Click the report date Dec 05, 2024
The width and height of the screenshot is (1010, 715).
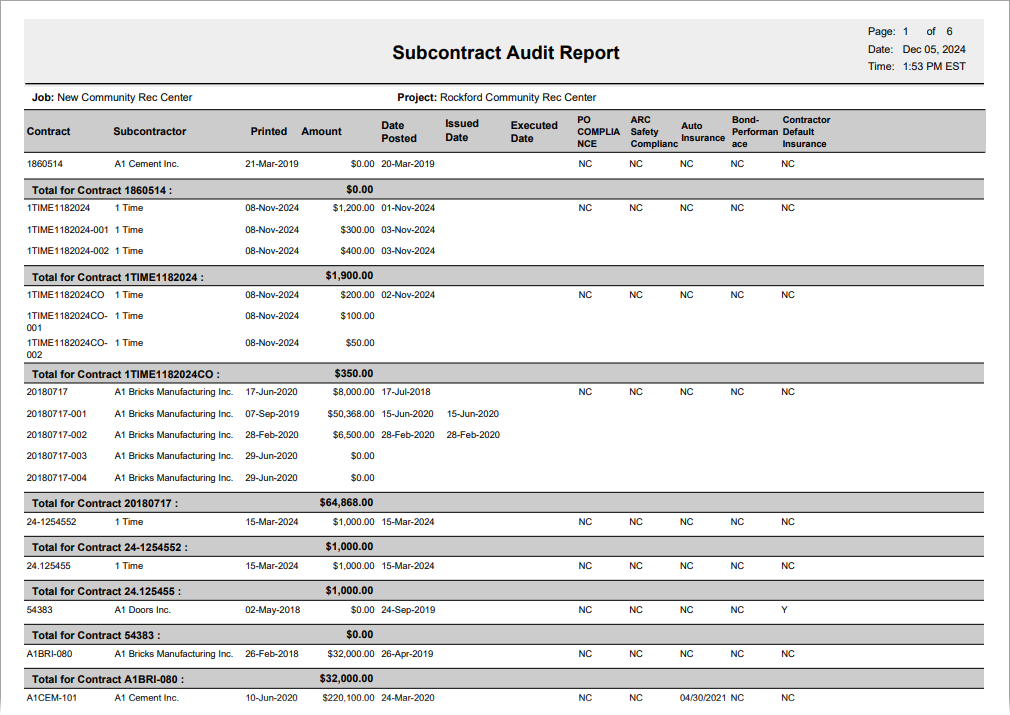(934, 49)
